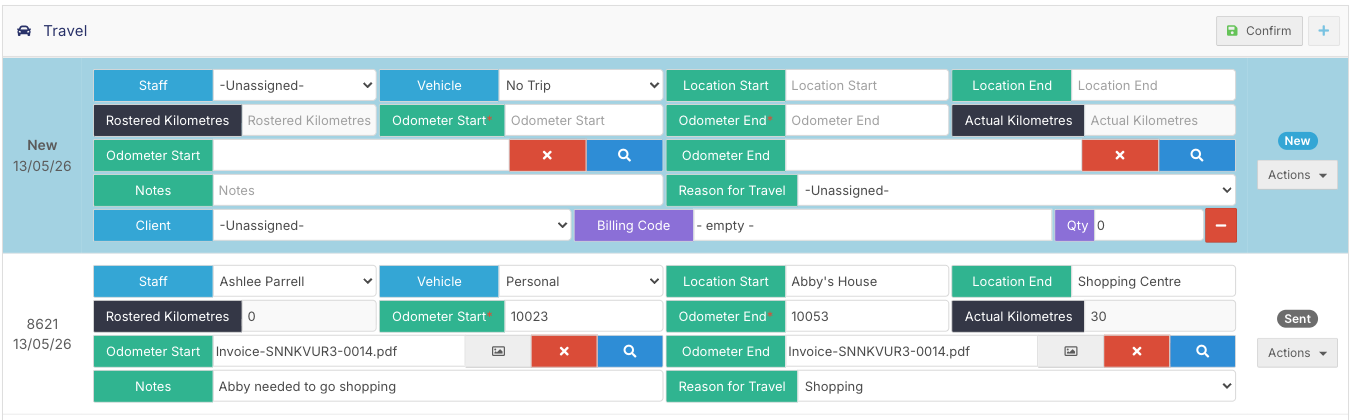Clear Odometer Start file for entry 8621

tap(564, 352)
